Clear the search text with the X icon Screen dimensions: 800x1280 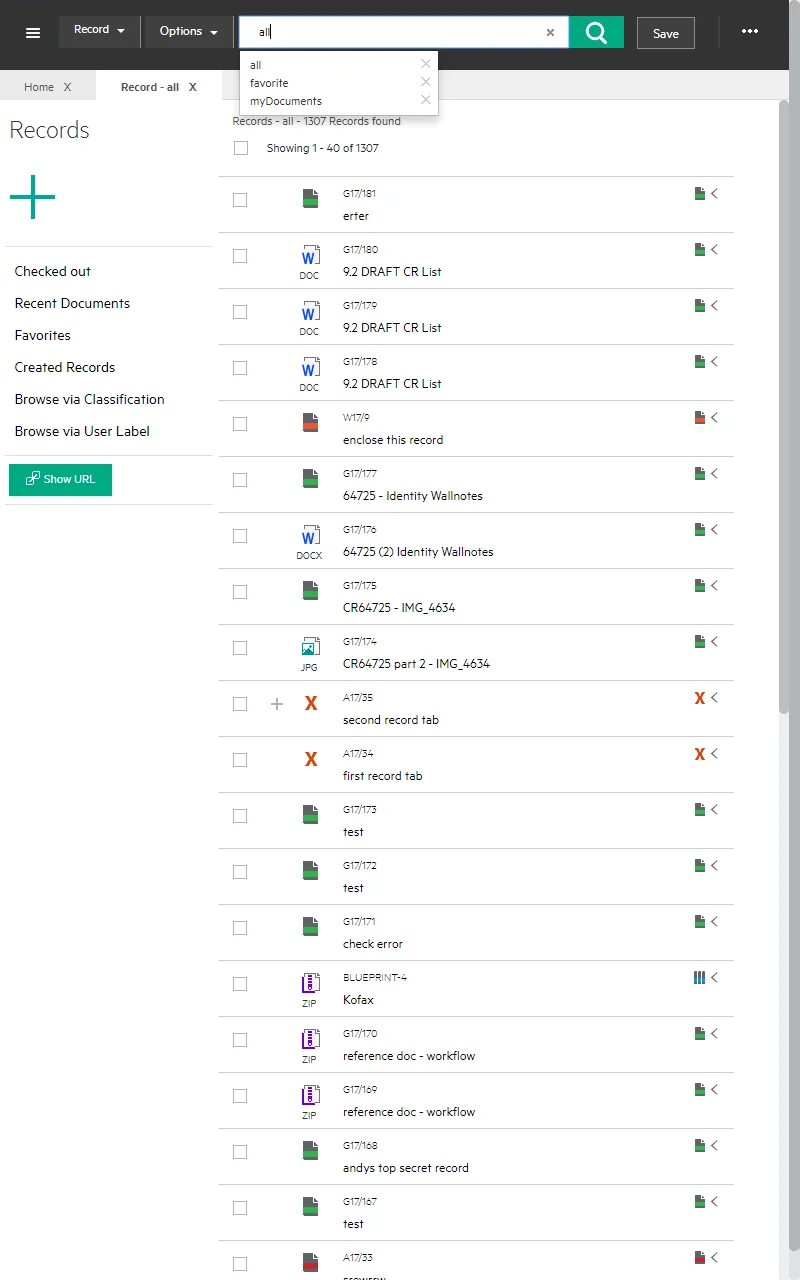click(x=550, y=32)
